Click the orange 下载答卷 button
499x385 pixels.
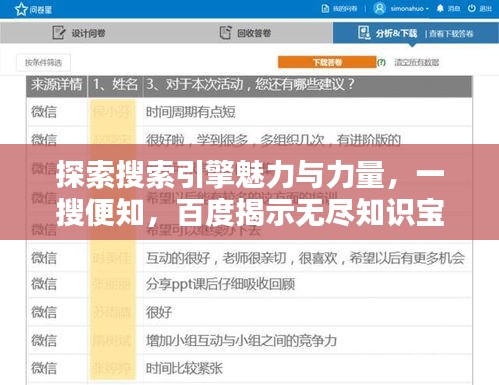point(327,62)
